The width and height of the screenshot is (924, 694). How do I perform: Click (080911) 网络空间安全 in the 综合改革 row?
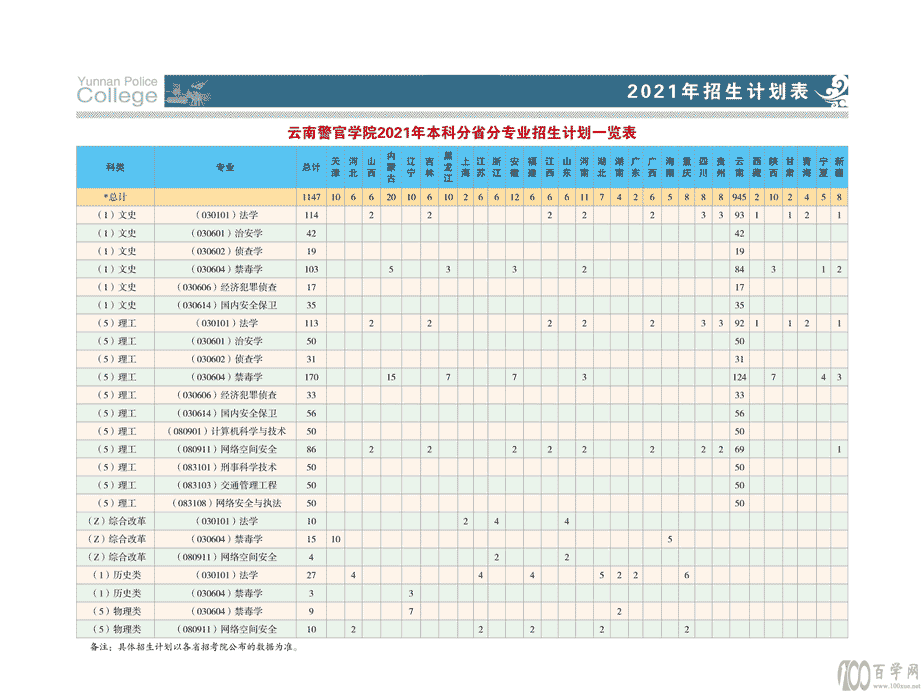coord(226,557)
